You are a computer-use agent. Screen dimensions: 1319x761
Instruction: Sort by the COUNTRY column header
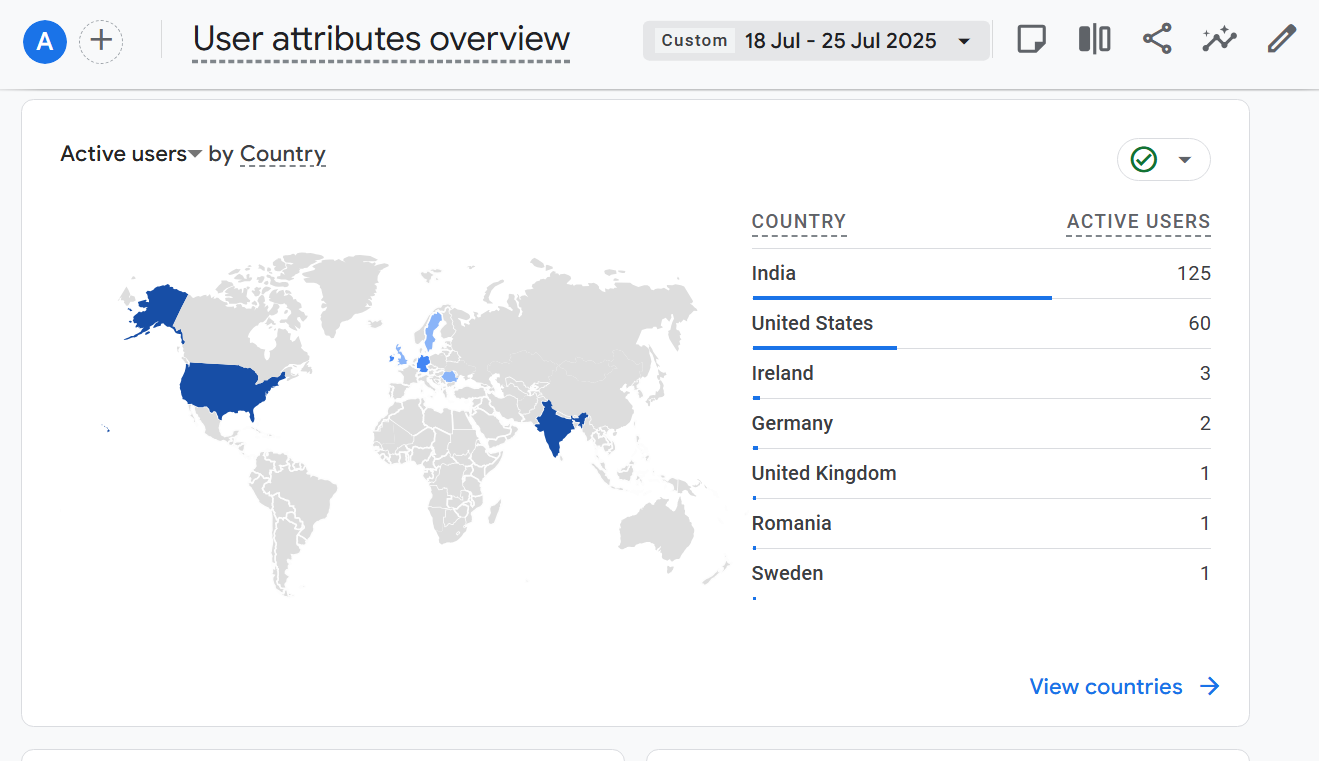pyautogui.click(x=798, y=222)
